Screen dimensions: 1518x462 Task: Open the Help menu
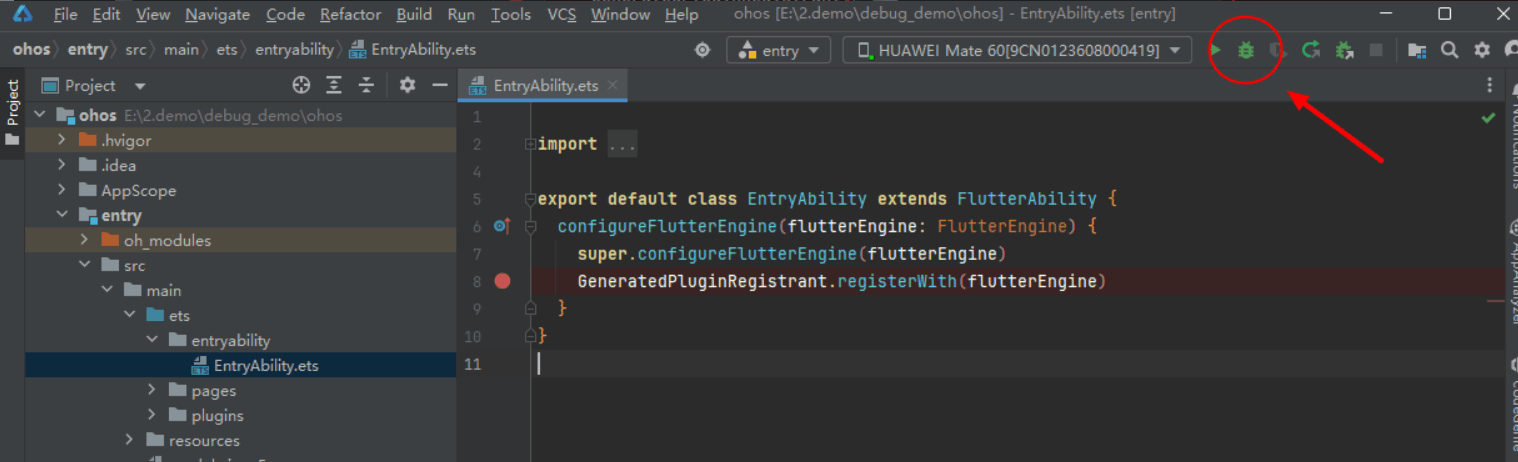click(x=682, y=14)
